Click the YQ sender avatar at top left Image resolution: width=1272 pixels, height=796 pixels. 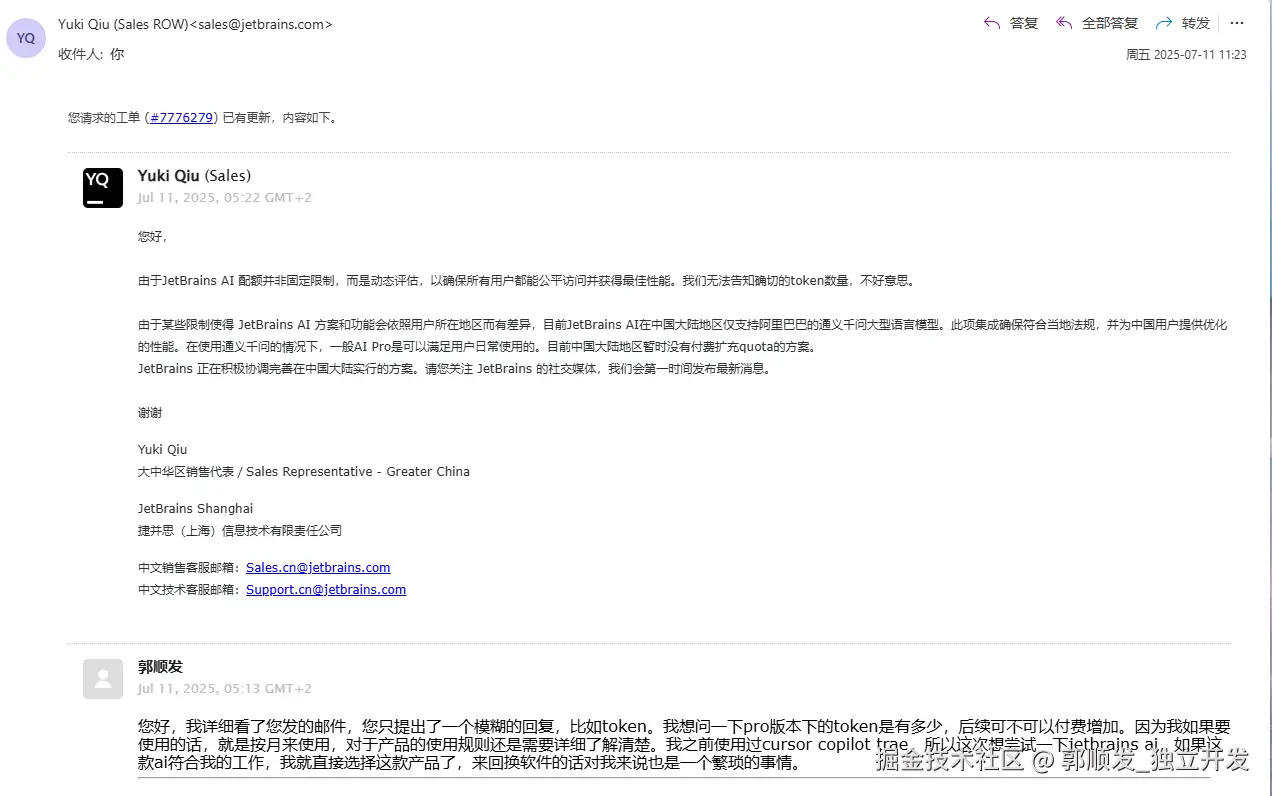tap(25, 37)
